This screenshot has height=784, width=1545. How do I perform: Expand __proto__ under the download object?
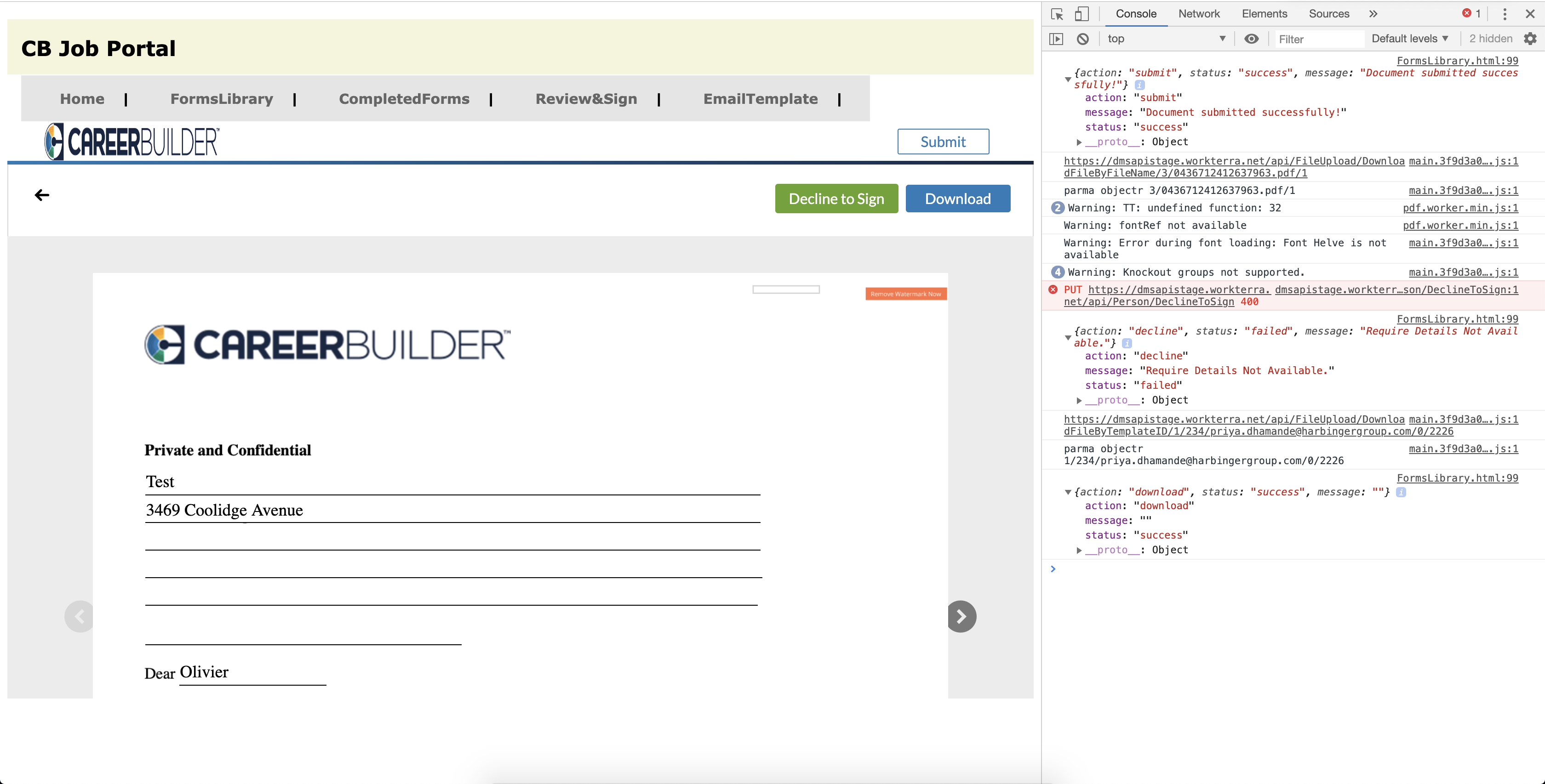point(1079,550)
